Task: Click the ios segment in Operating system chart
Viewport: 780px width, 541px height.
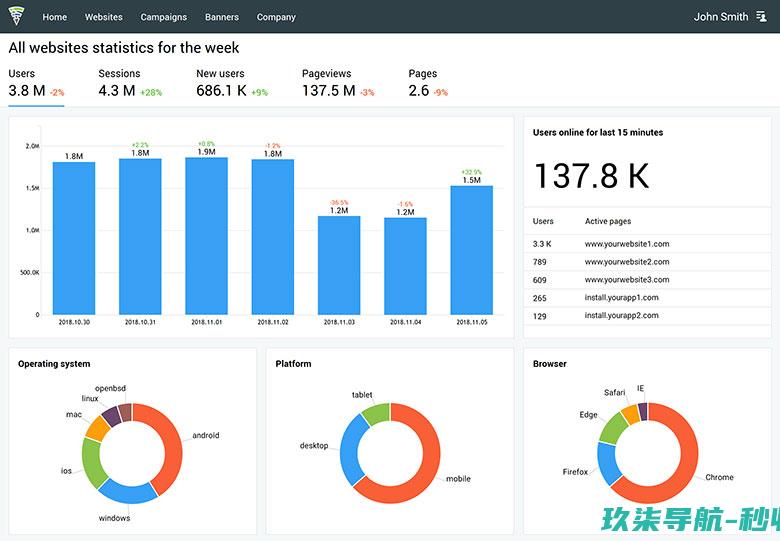Action: click(92, 463)
